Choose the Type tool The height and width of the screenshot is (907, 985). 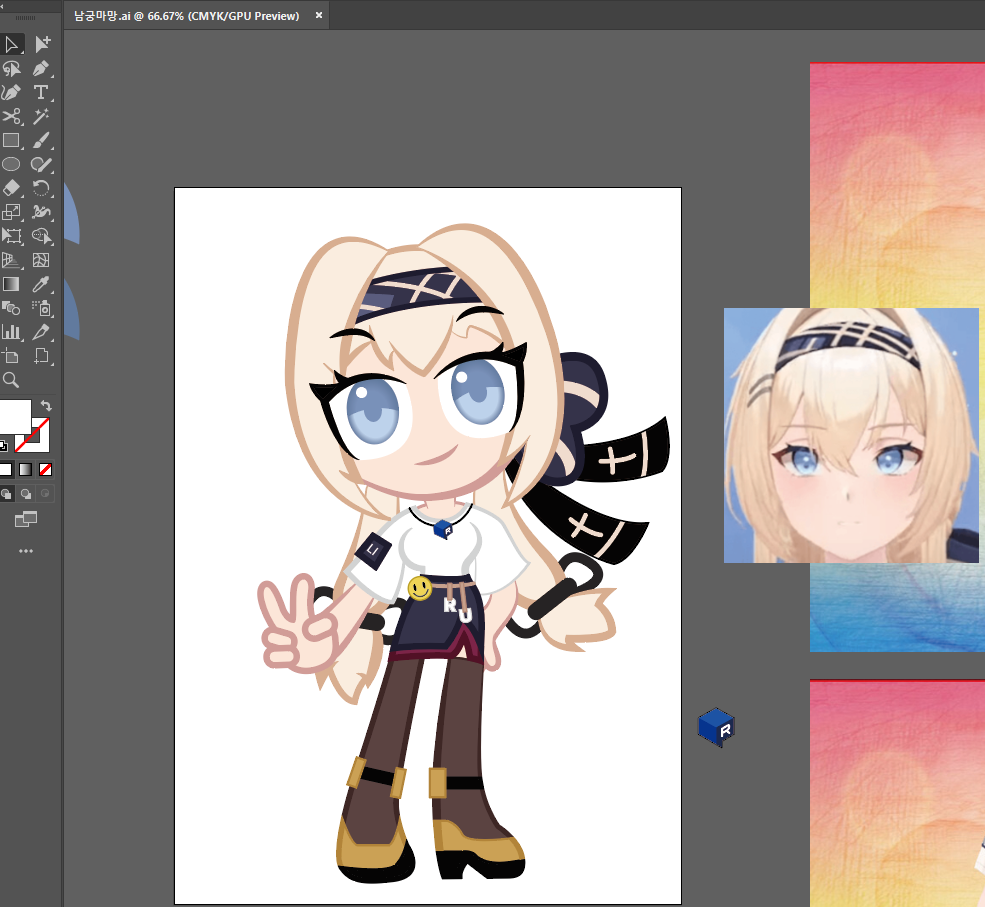coord(41,92)
